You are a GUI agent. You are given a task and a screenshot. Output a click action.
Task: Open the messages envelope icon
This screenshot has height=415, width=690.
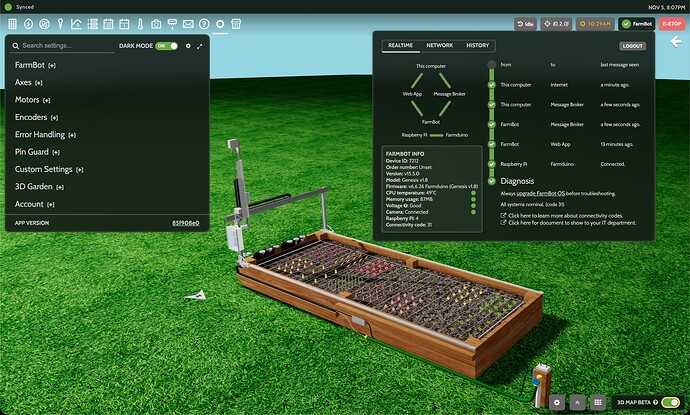point(188,23)
